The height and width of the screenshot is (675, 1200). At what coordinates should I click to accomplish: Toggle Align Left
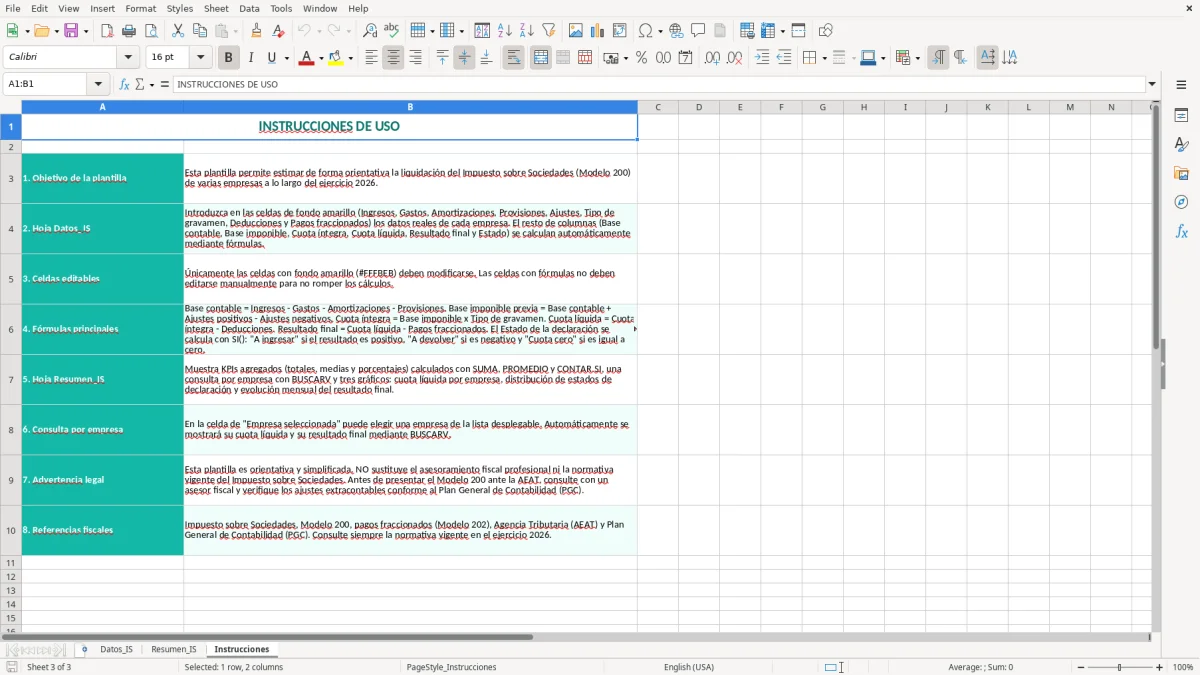371,58
